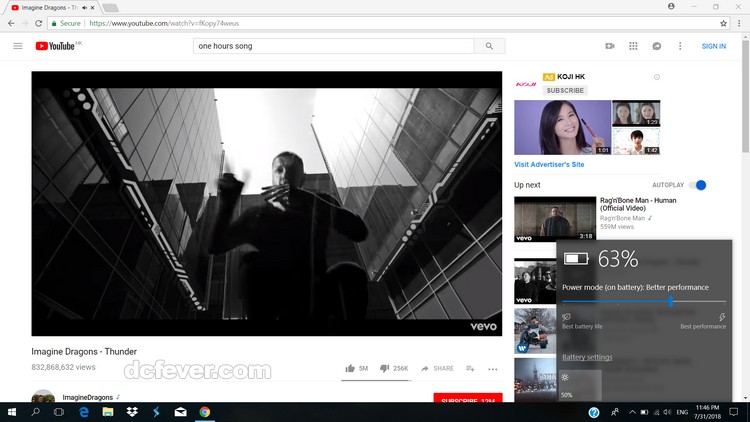The image size is (750, 422).
Task: Open the Windows Start menu
Action: (12, 412)
